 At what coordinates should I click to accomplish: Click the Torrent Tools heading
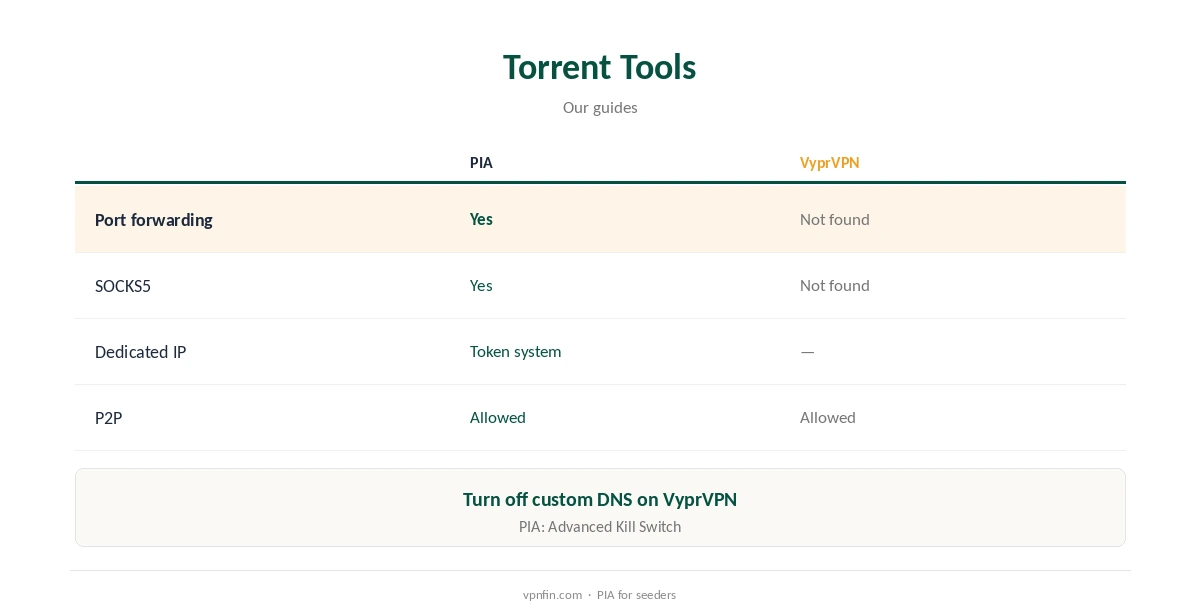600,67
